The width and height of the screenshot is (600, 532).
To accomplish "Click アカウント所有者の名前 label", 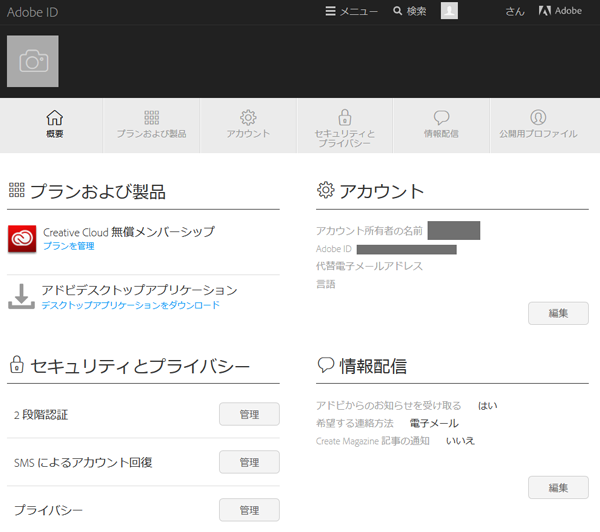I will 369,231.
